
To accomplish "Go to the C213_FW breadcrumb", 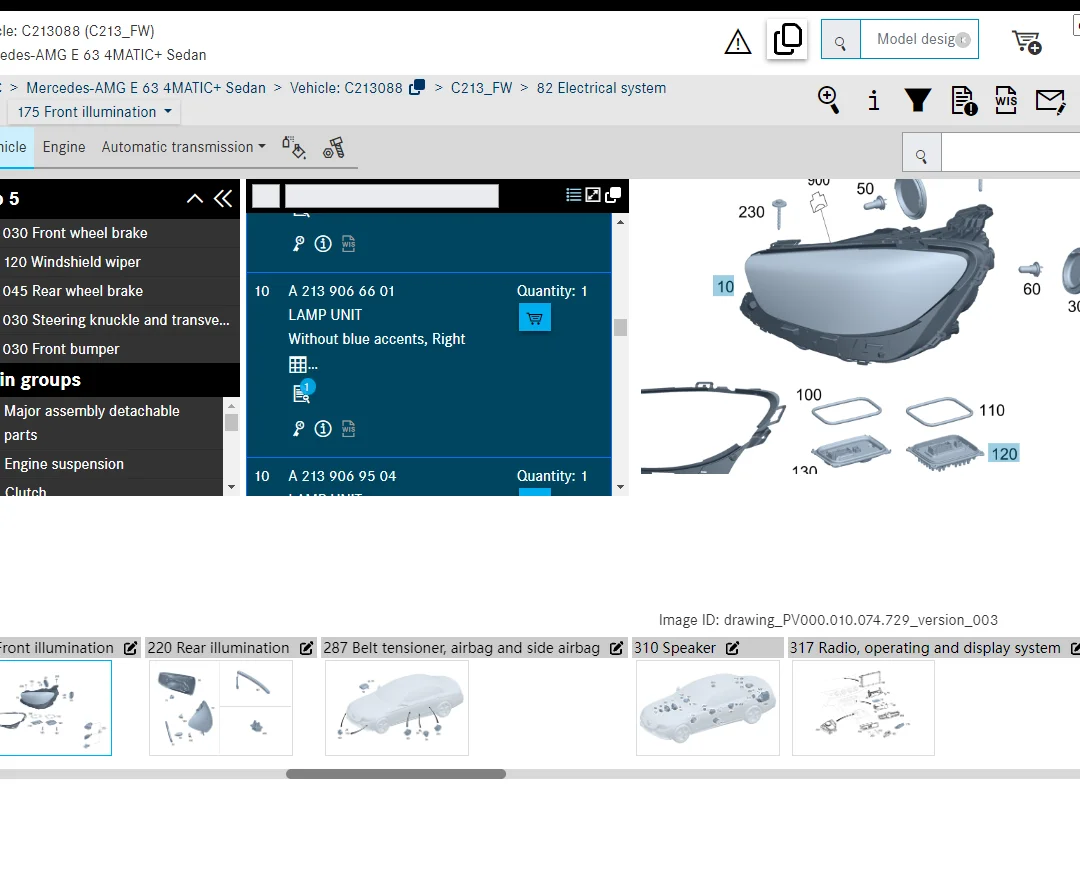I will [x=481, y=88].
